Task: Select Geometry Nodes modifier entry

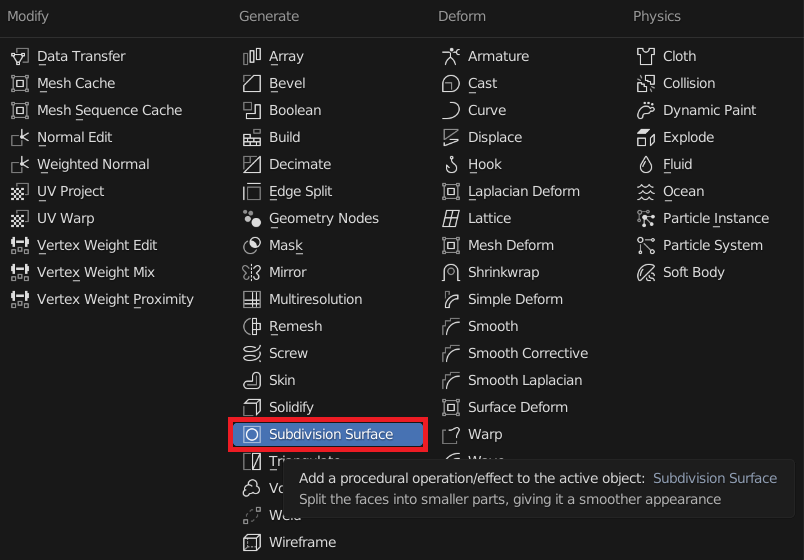Action: pyautogui.click(x=323, y=219)
